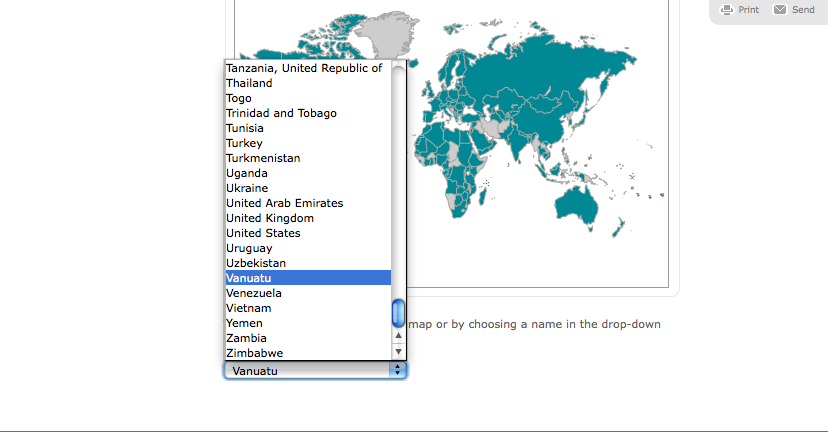Click the Send link
Screen dimensions: 828x441
click(803, 10)
